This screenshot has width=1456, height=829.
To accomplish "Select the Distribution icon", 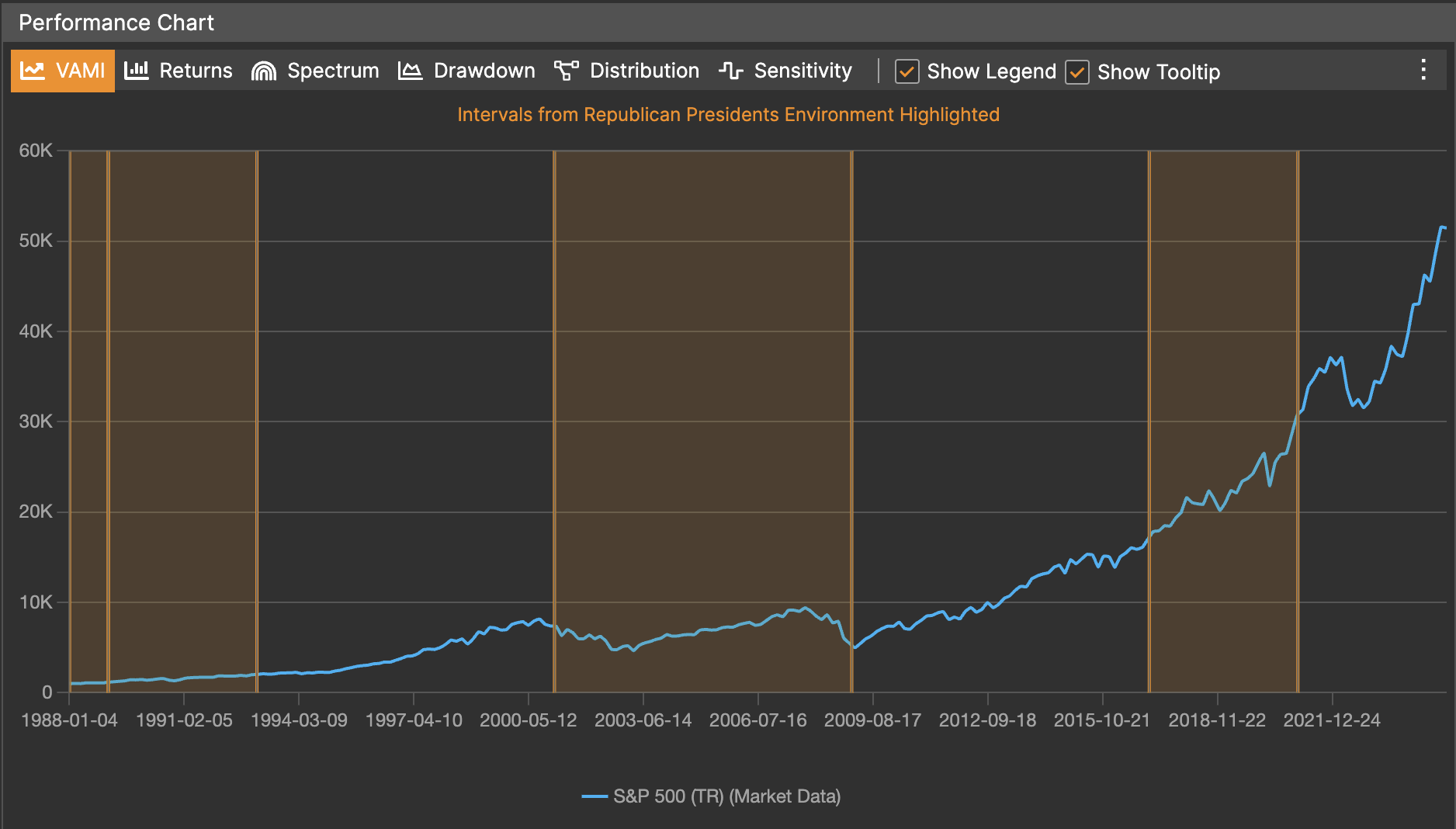I will click(566, 71).
